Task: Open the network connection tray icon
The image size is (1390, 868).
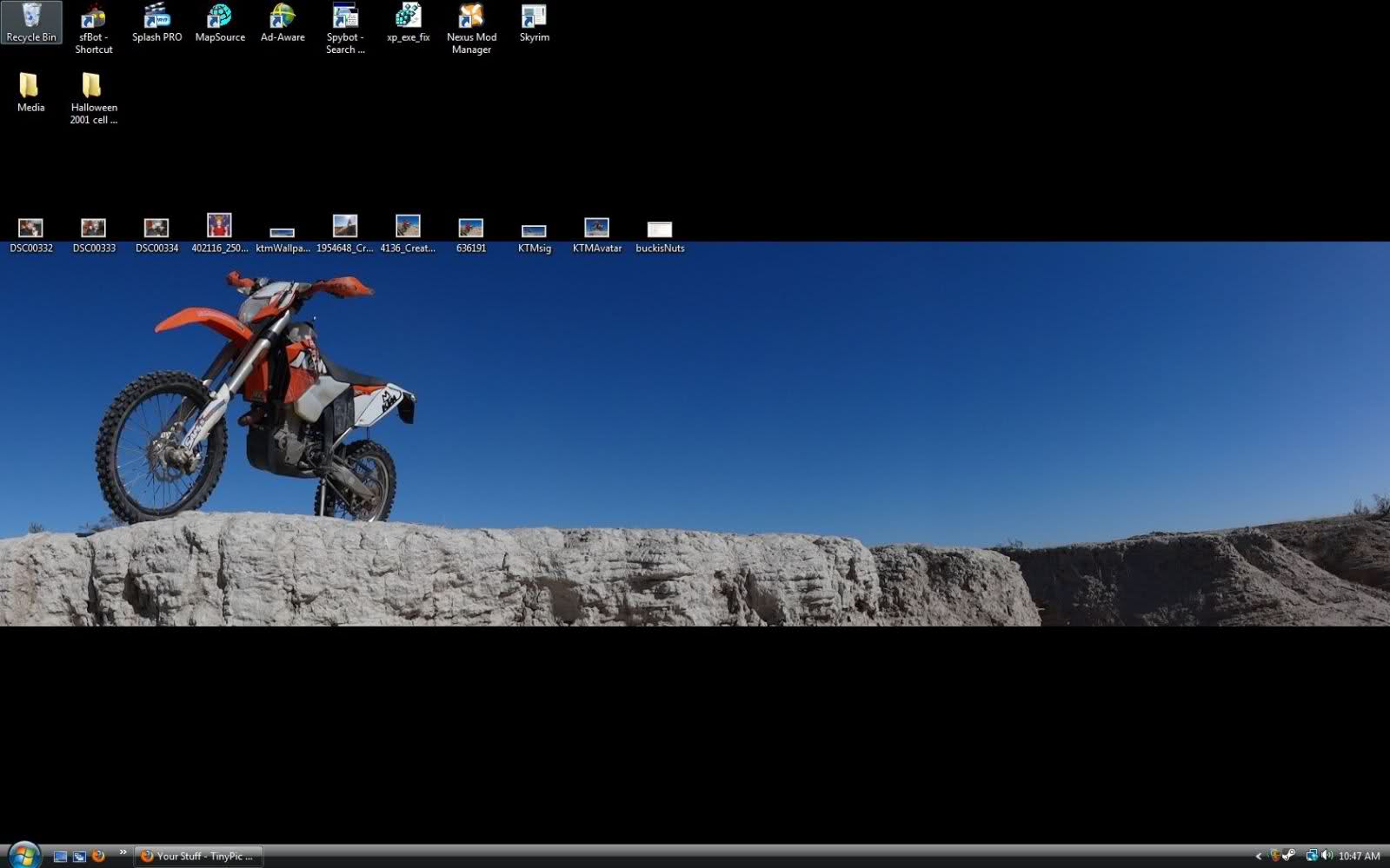Action: coord(1311,856)
